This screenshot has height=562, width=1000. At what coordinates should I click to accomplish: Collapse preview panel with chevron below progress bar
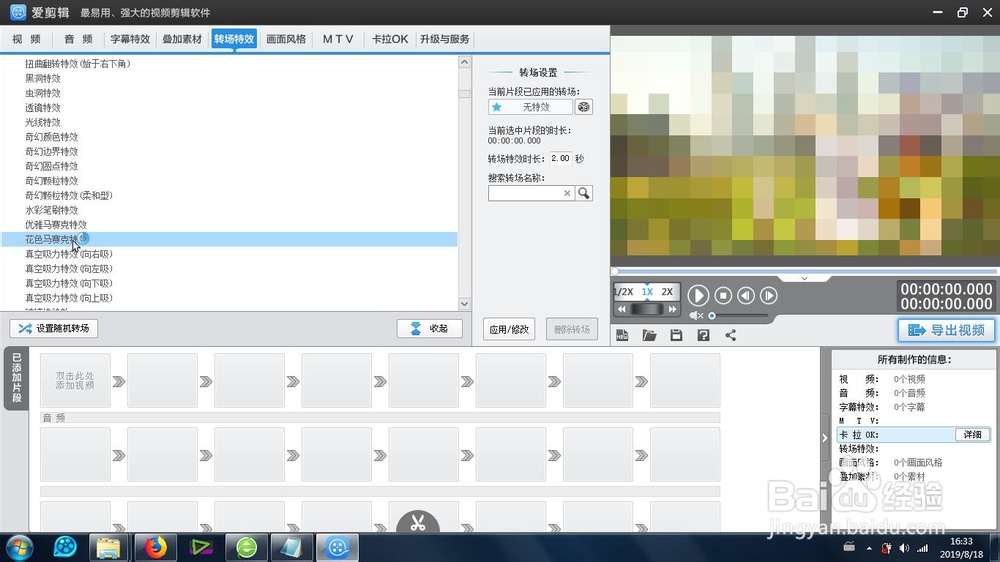[x=804, y=279]
